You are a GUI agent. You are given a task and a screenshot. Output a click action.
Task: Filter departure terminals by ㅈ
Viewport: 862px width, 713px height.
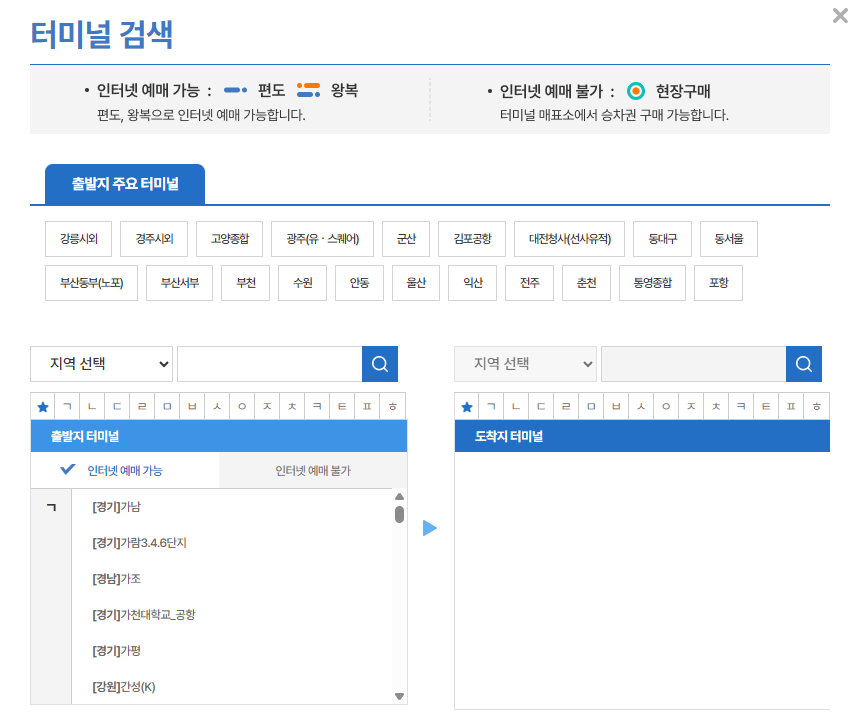pyautogui.click(x=267, y=407)
